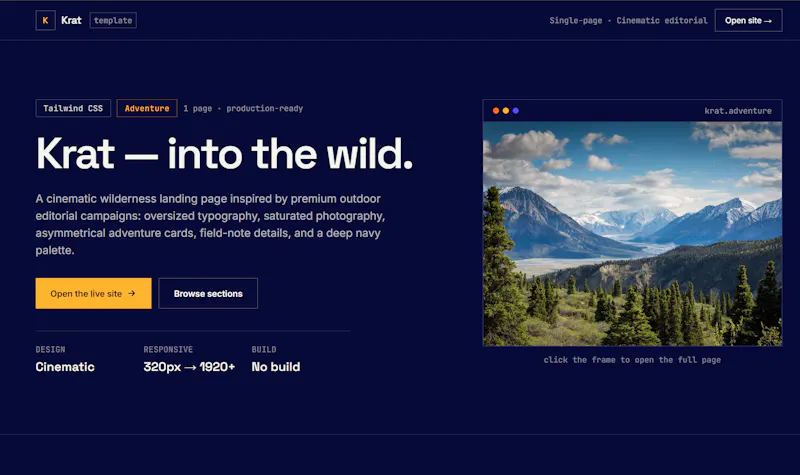
Task: Click the template badge beside Krat
Action: pos(113,20)
